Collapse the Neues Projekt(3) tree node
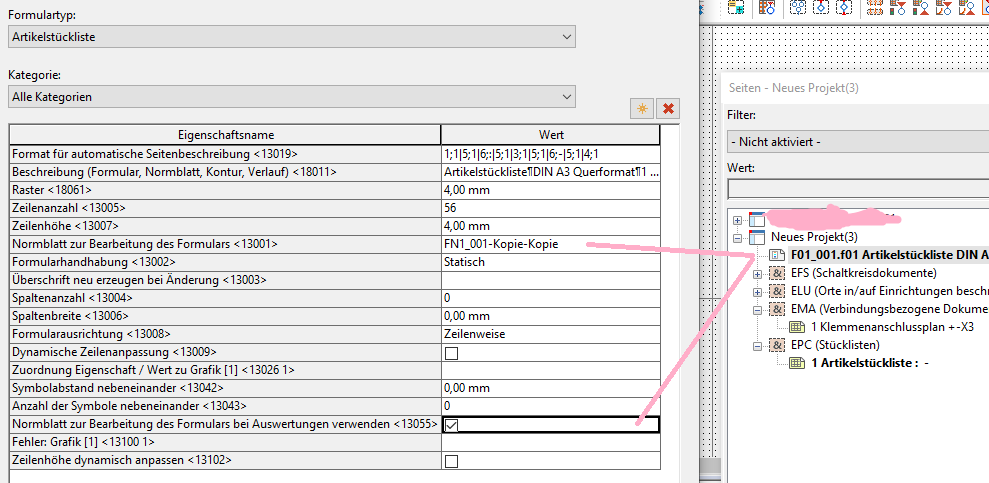989x483 pixels. coord(737,238)
